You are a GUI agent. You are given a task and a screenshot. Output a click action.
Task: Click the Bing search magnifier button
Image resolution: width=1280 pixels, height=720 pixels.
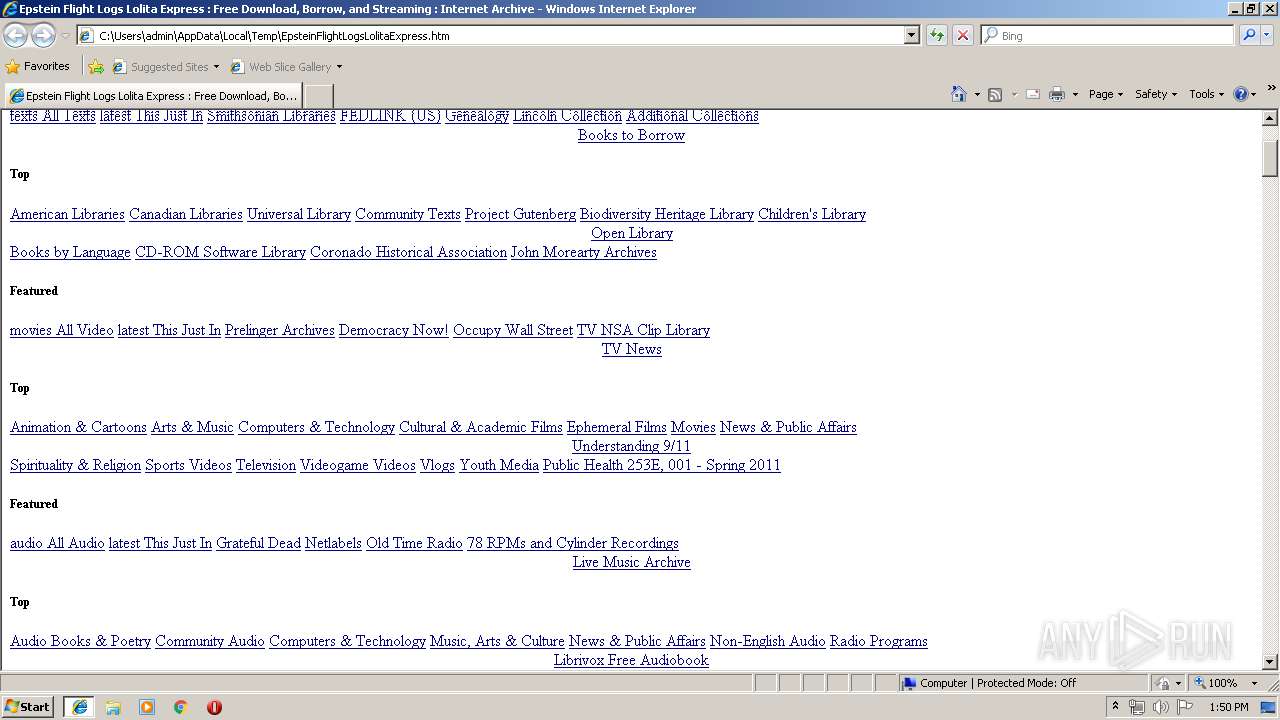point(1249,35)
